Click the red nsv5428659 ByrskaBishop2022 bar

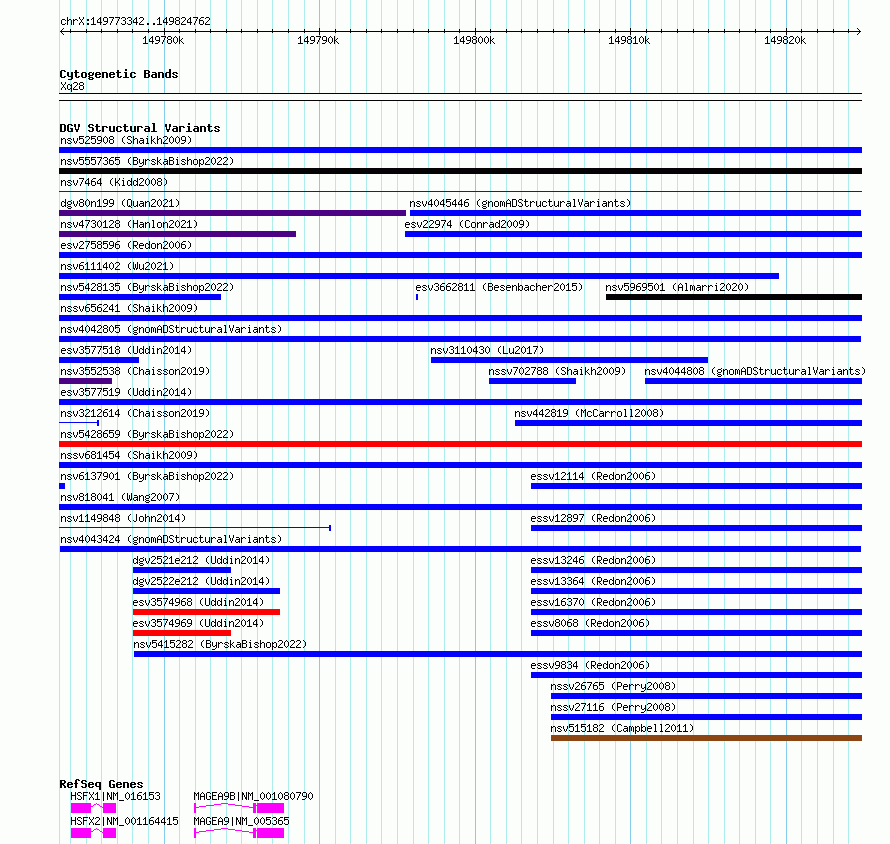click(460, 444)
